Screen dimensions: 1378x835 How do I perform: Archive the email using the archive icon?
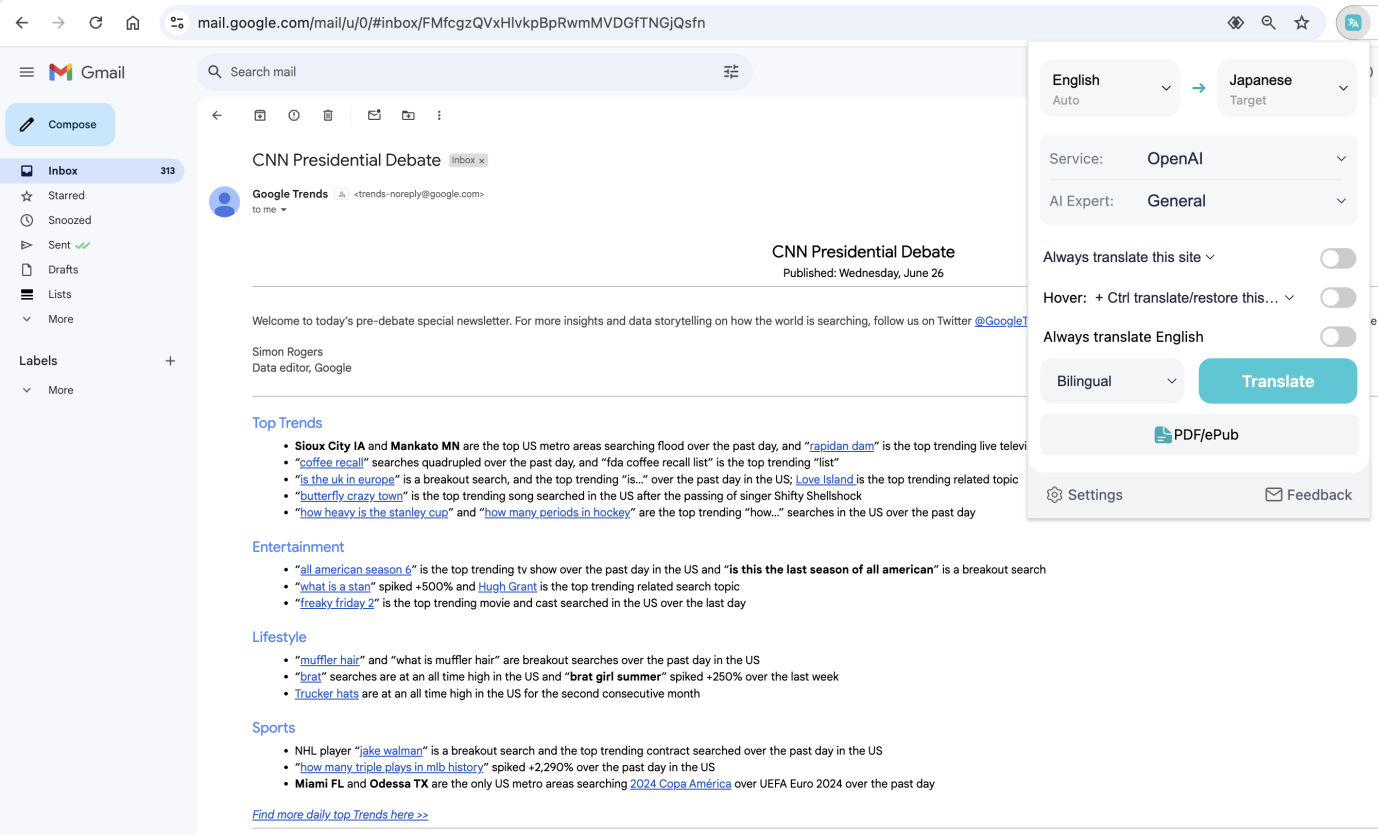tap(260, 115)
